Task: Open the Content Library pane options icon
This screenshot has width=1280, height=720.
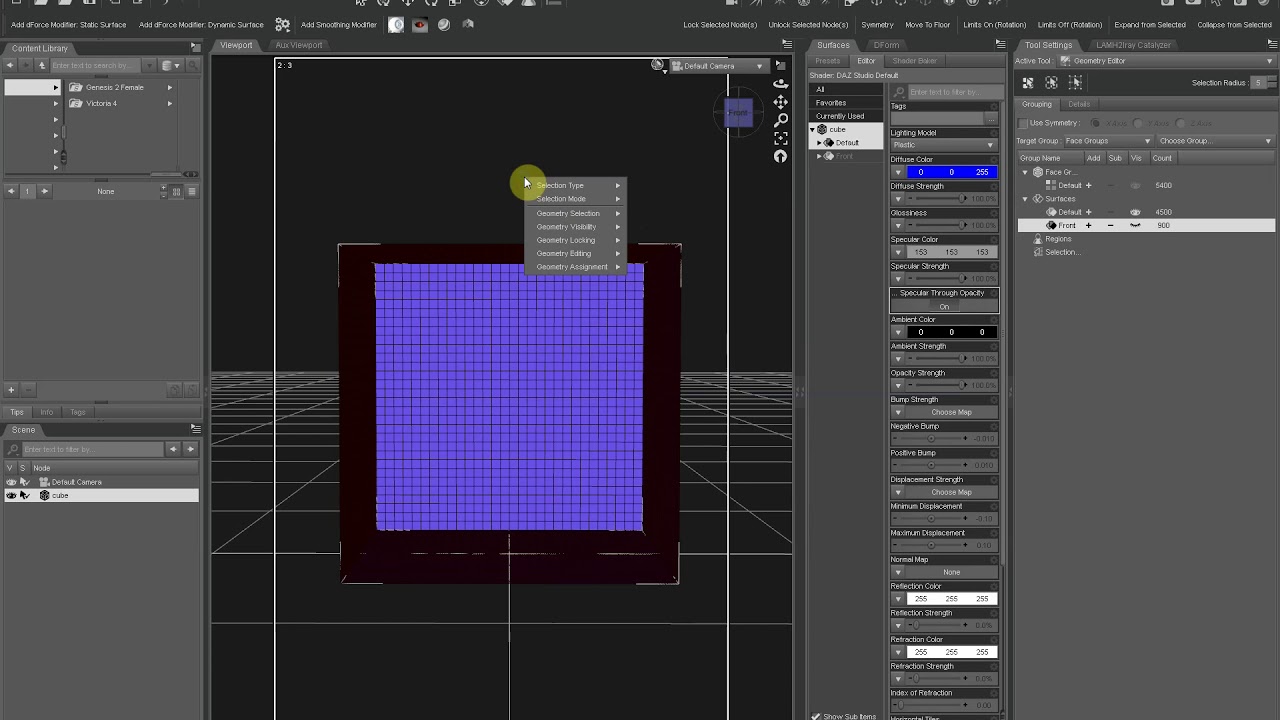Action: pyautogui.click(x=195, y=47)
